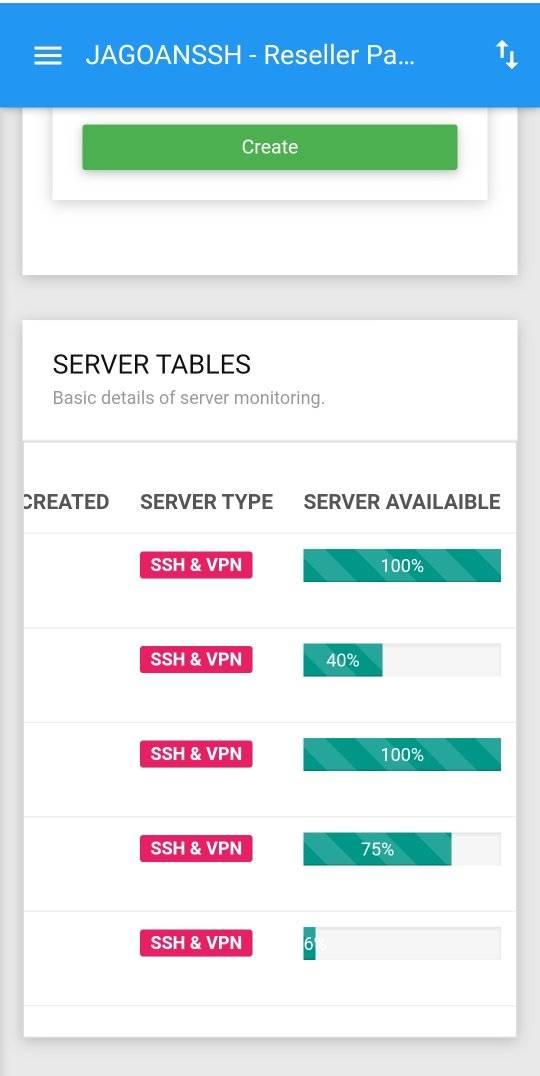540x1076 pixels.
Task: Select the second row SSH & VPN badge
Action: [x=196, y=659]
